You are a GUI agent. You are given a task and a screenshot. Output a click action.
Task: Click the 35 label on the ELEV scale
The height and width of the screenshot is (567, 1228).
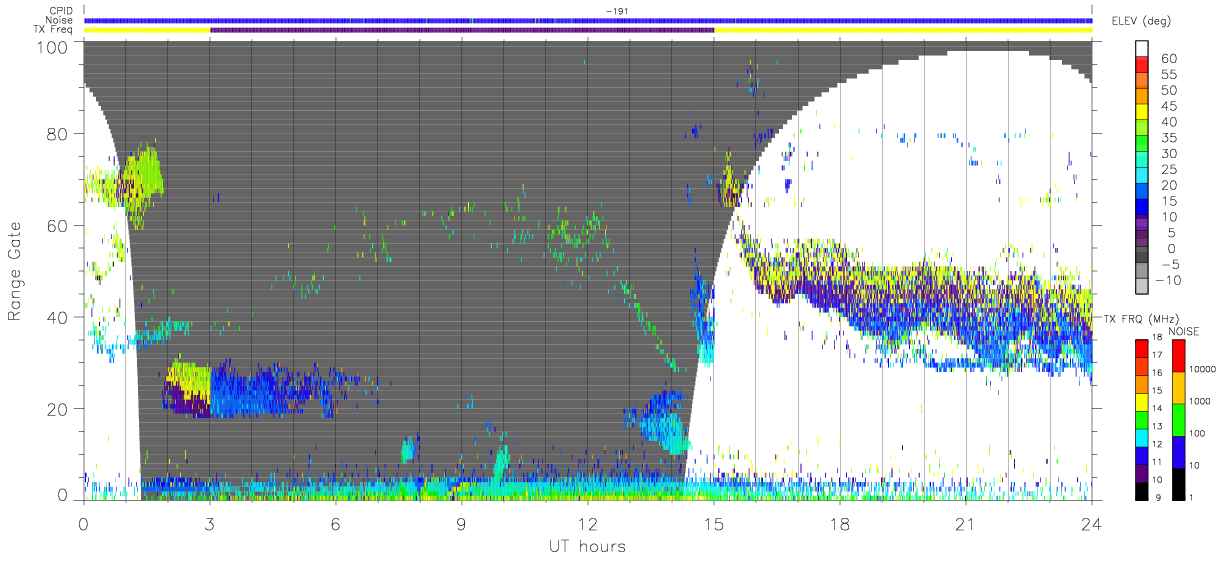1169,138
